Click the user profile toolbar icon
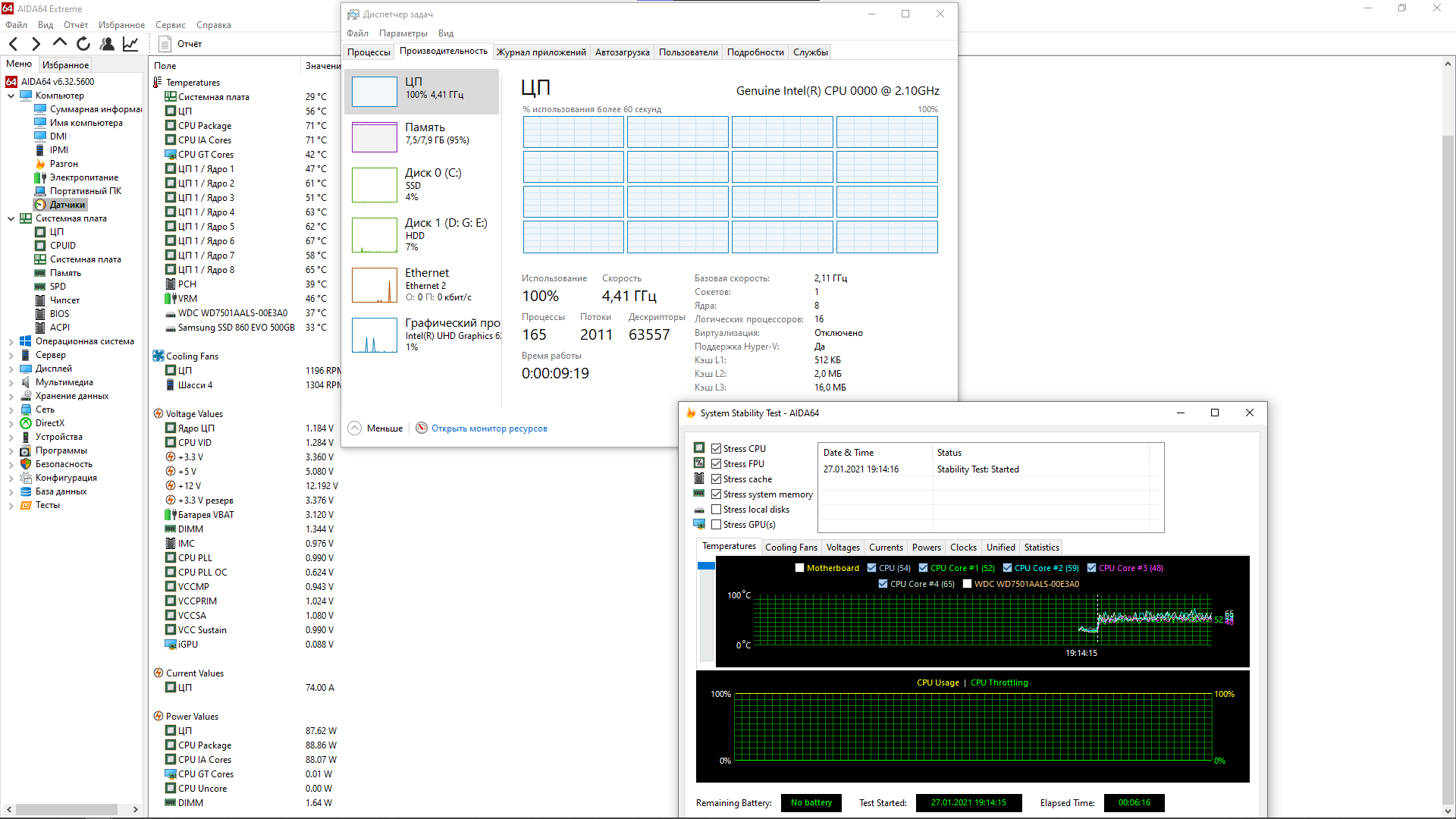 click(107, 44)
